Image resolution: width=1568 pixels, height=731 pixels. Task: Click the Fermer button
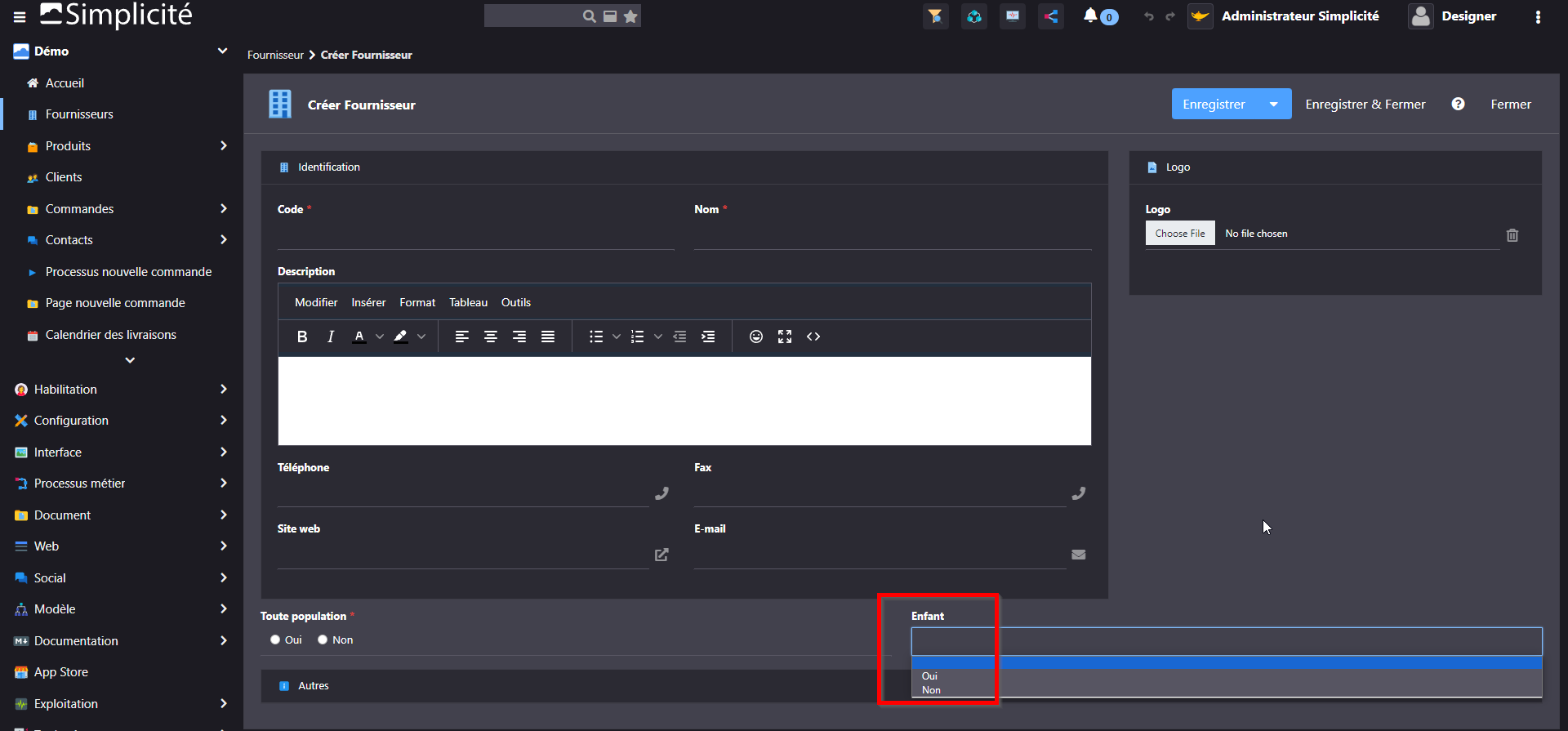coord(1511,104)
